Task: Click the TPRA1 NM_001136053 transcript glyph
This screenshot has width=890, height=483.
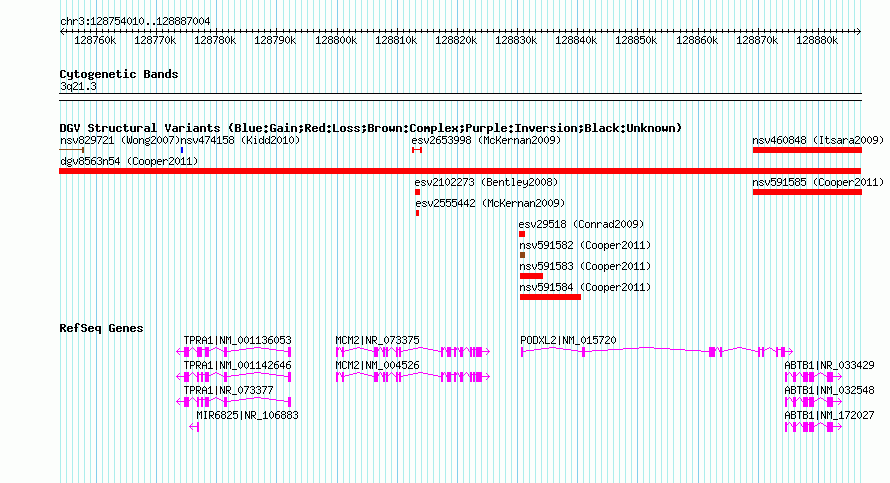Action: (x=234, y=352)
